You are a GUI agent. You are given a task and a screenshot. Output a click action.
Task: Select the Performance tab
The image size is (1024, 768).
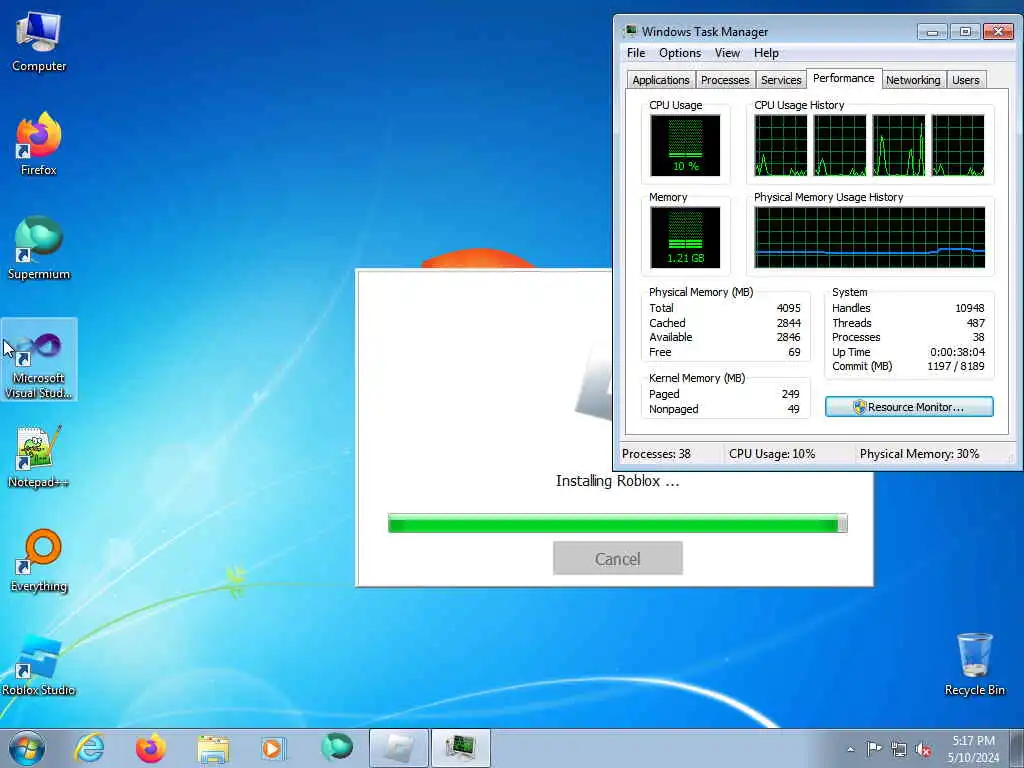[x=844, y=78]
